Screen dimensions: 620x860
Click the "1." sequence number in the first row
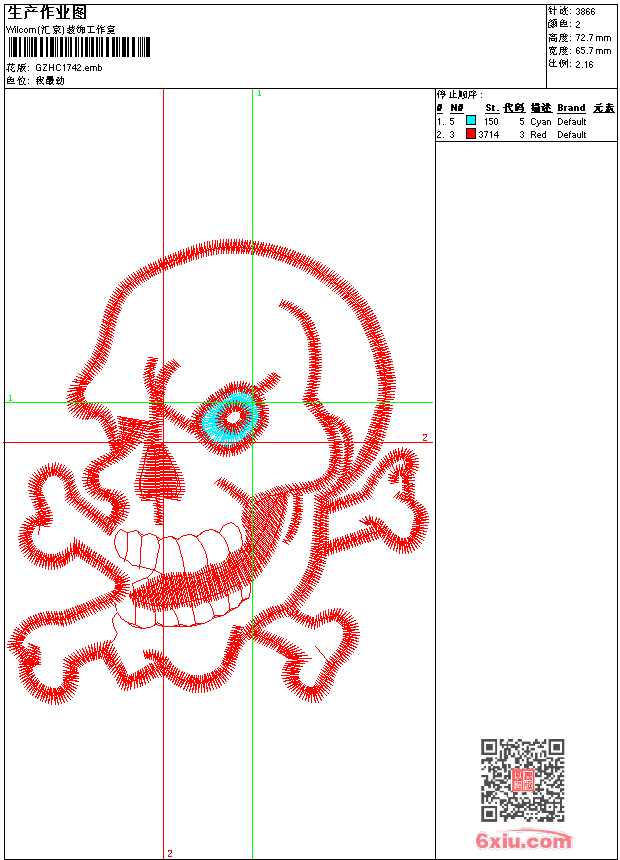(441, 122)
